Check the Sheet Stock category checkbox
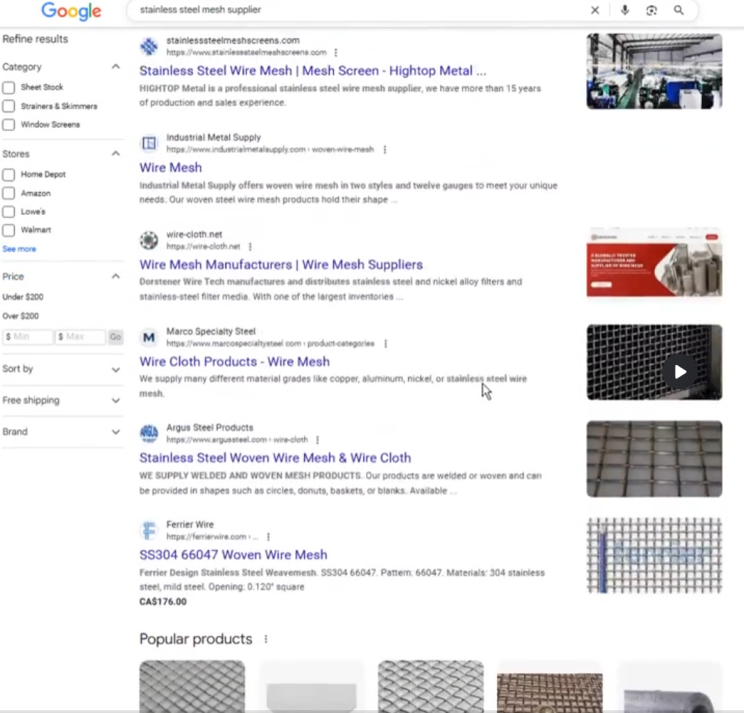Image resolution: width=744 pixels, height=713 pixels. [9, 88]
